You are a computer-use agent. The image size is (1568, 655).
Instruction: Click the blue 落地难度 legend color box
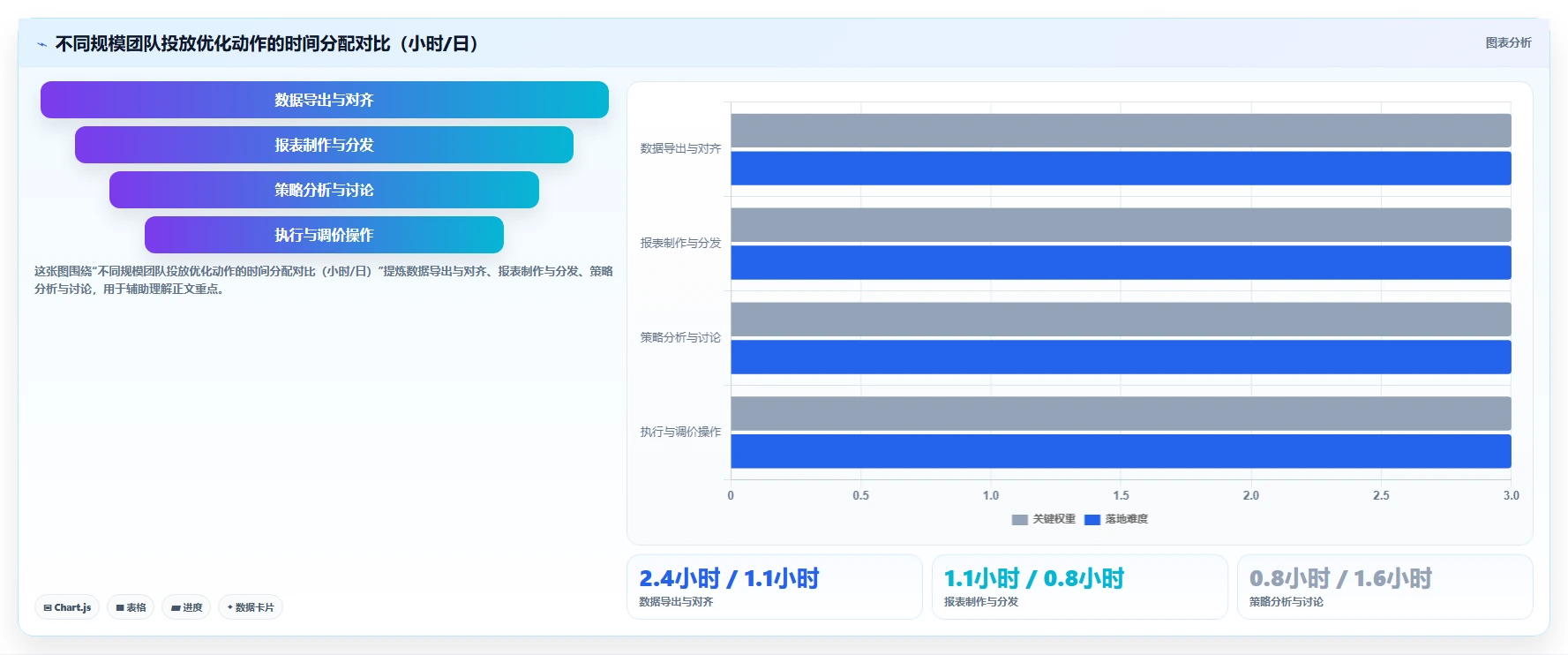[1092, 520]
